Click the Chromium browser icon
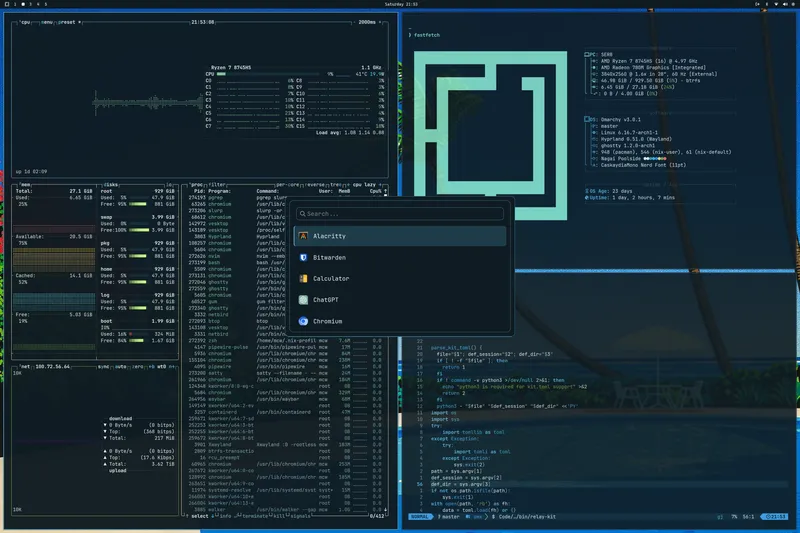The image size is (800, 533). tap(303, 321)
